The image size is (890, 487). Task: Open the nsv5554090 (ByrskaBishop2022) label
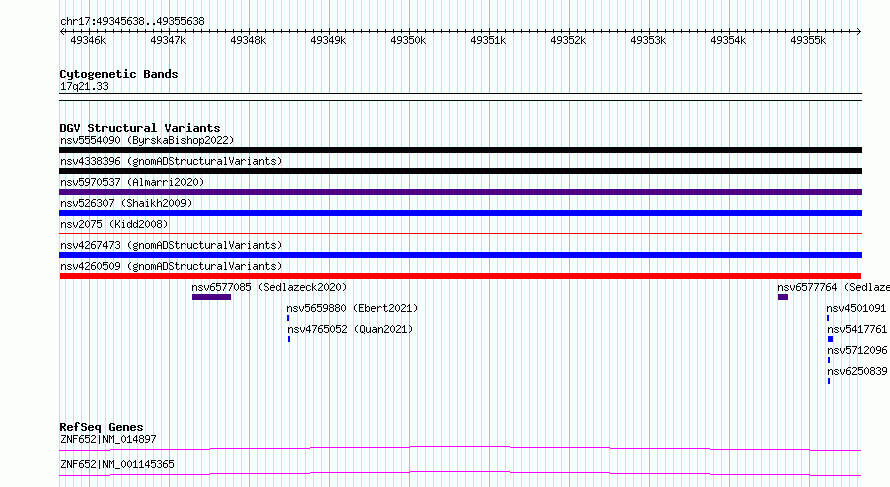tap(147, 140)
